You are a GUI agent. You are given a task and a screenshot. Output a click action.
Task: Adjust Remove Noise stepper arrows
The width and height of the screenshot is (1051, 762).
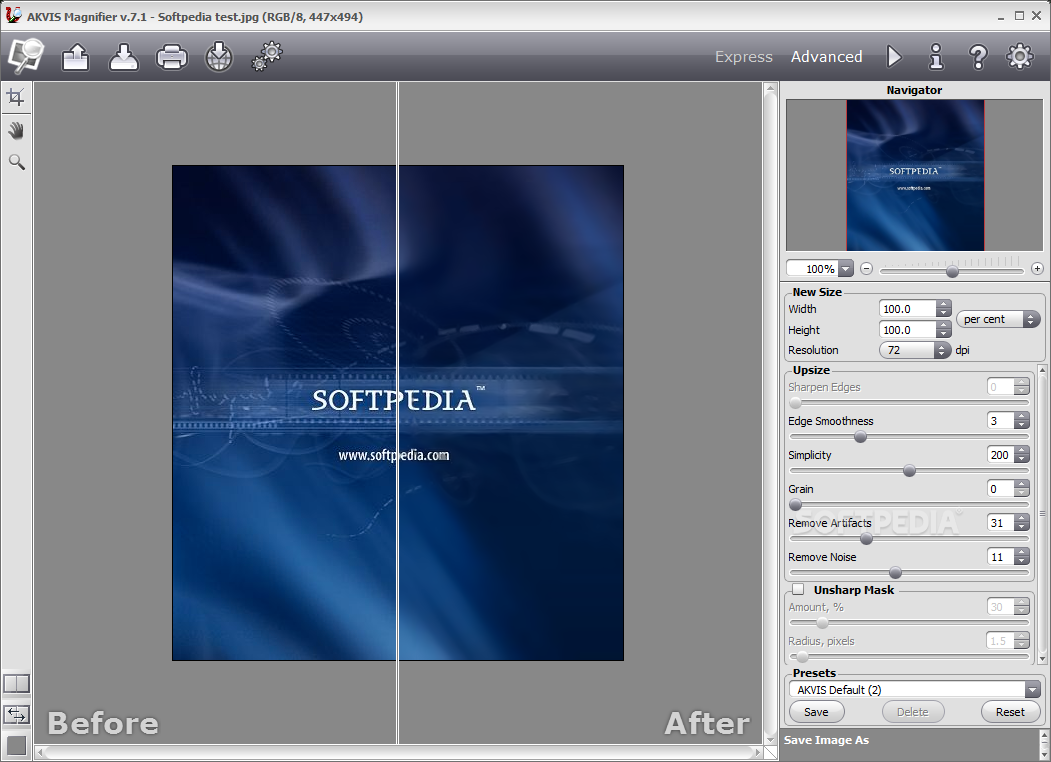[1022, 557]
